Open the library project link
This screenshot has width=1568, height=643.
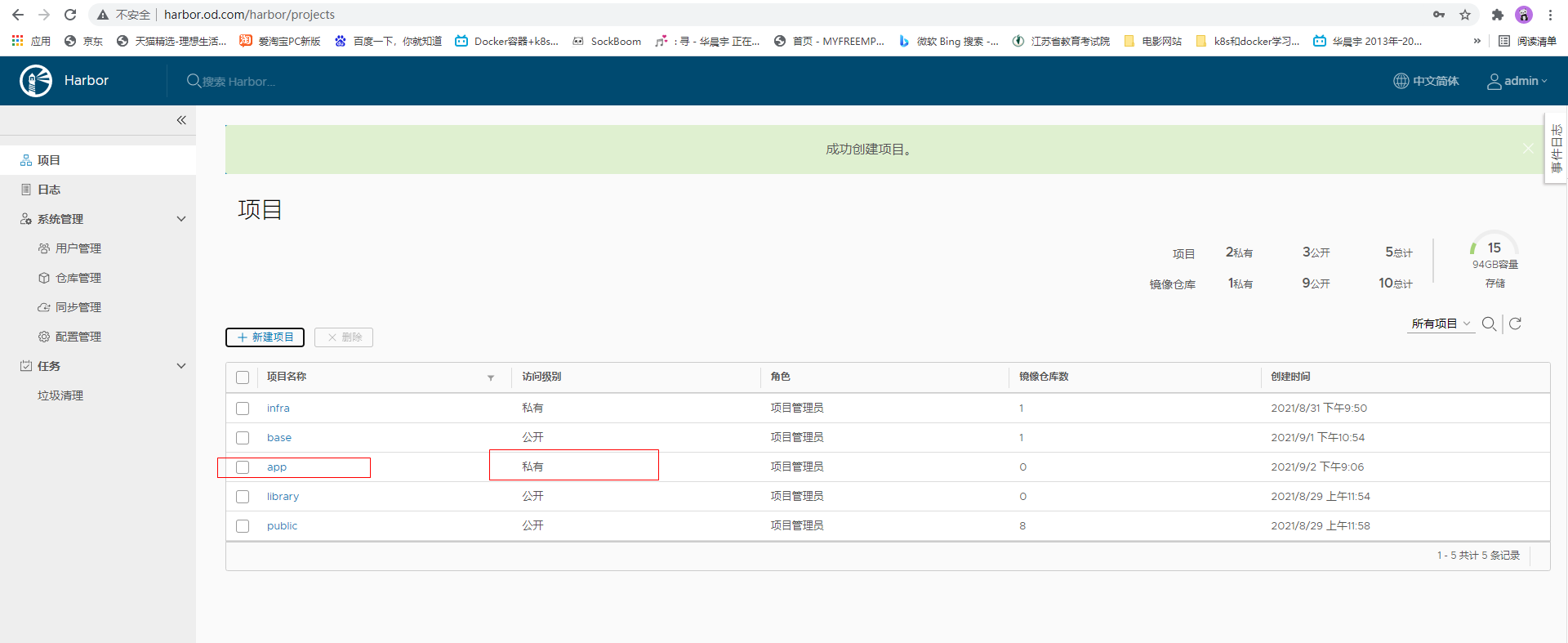(283, 497)
